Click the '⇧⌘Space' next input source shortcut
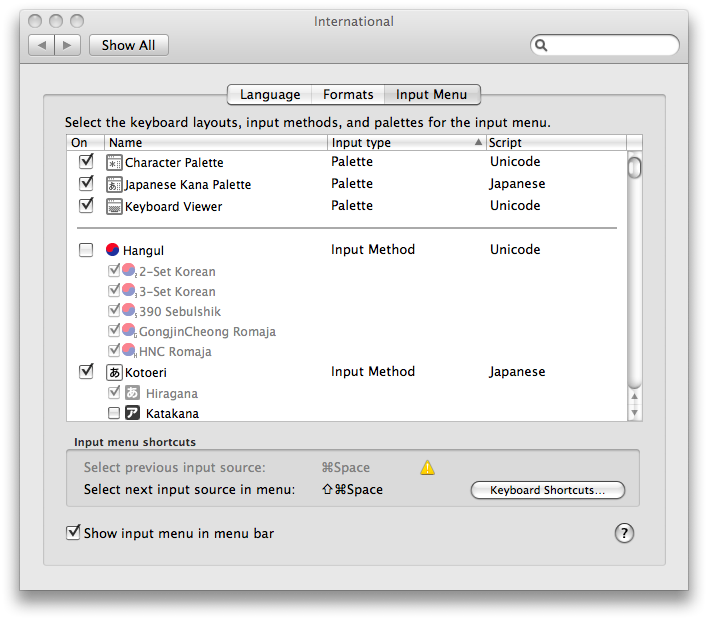Screen dimensions: 708x620 352,489
